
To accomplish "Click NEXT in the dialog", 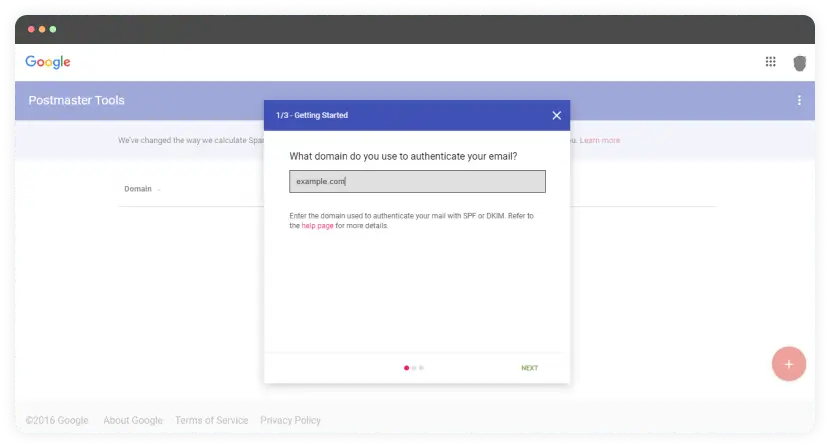I will 529,368.
